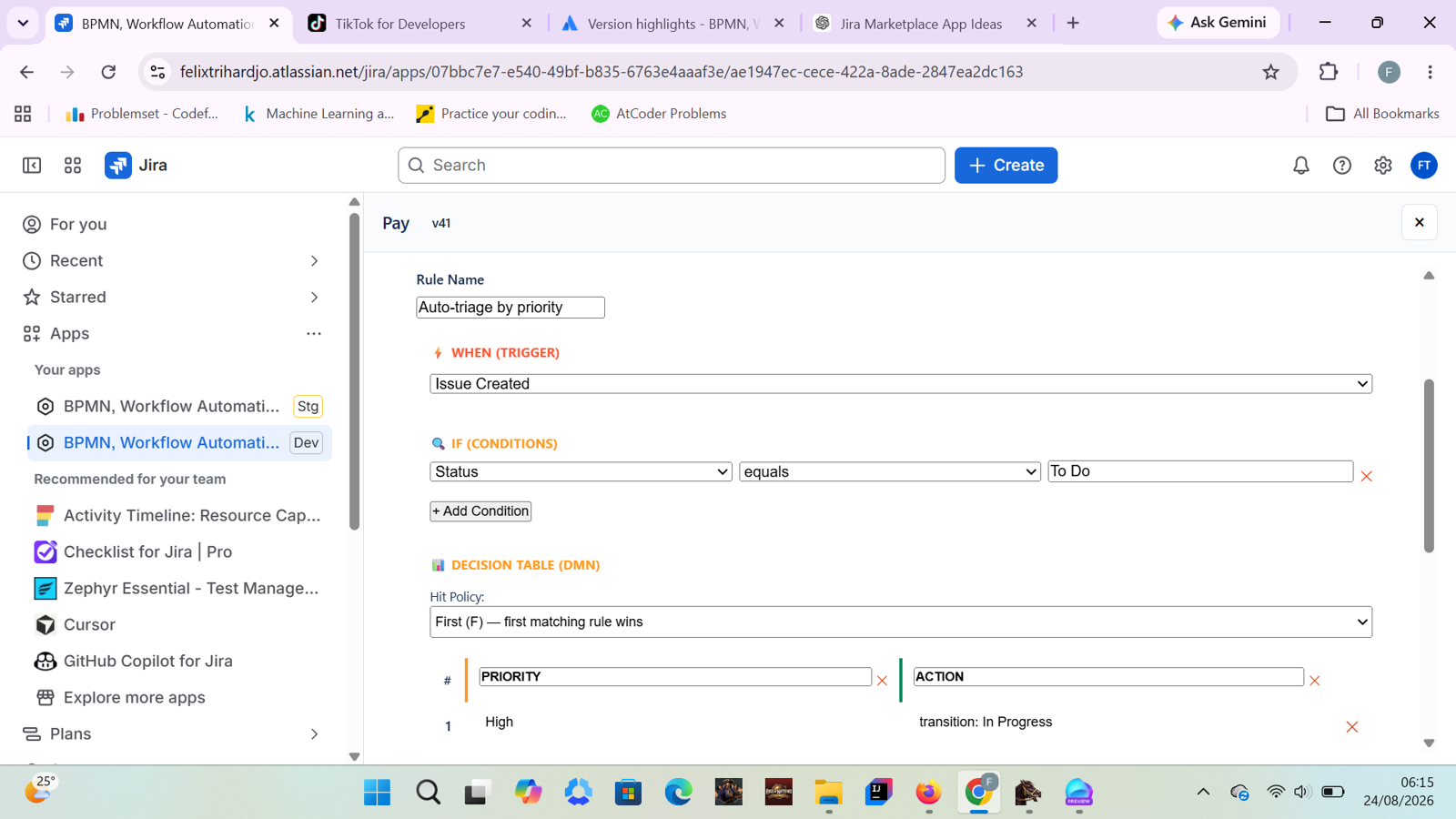
Task: Open the Jira help icon
Action: point(1342,166)
